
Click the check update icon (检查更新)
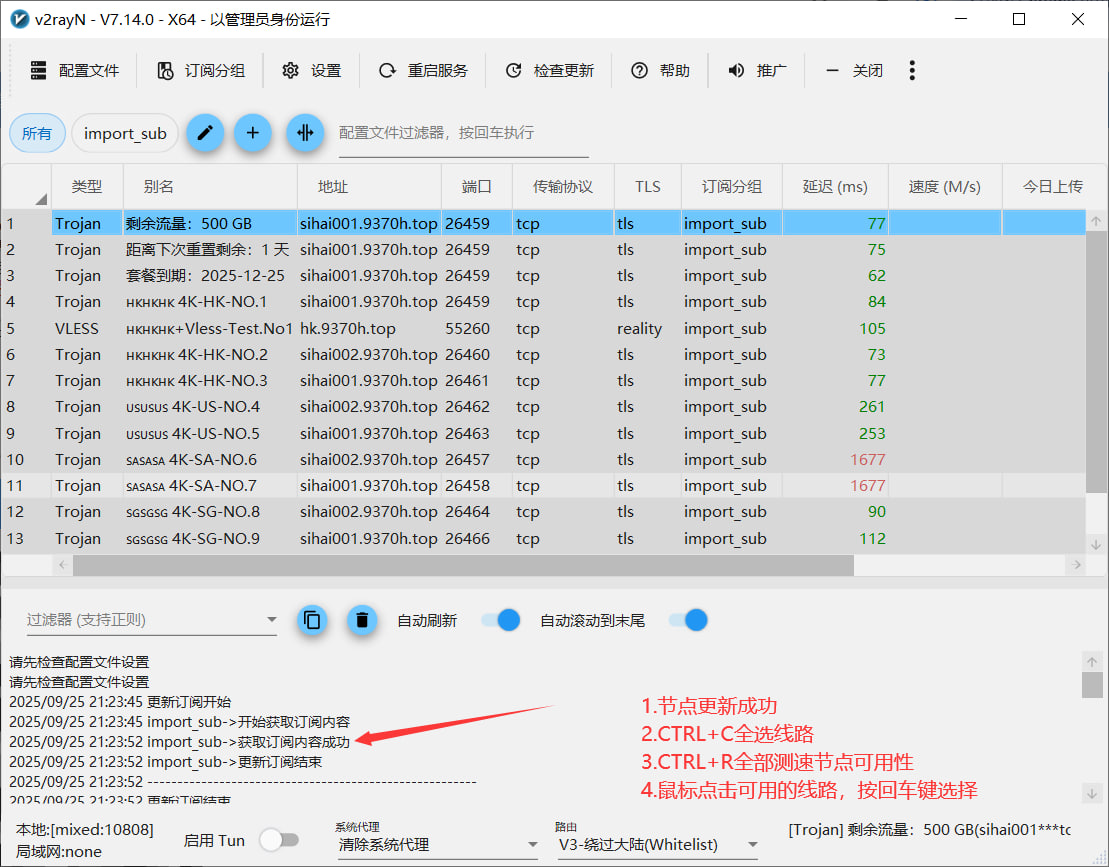(x=513, y=71)
